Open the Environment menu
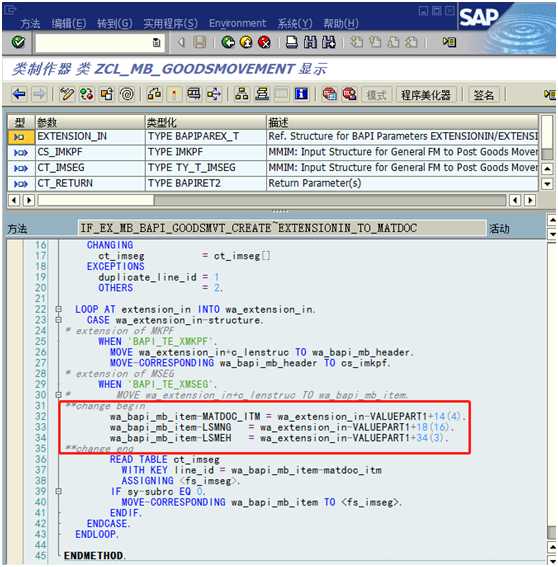 point(238,24)
